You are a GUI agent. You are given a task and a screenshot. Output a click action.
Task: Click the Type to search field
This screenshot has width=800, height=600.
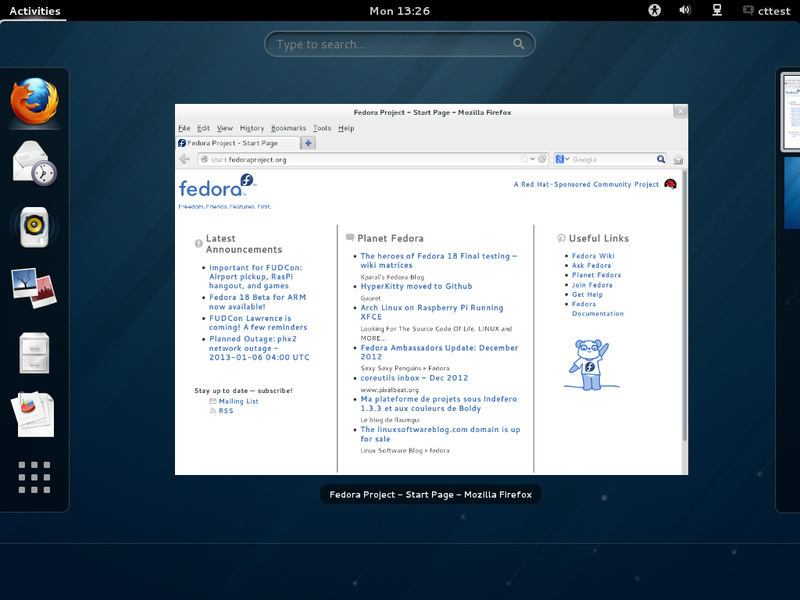click(399, 44)
